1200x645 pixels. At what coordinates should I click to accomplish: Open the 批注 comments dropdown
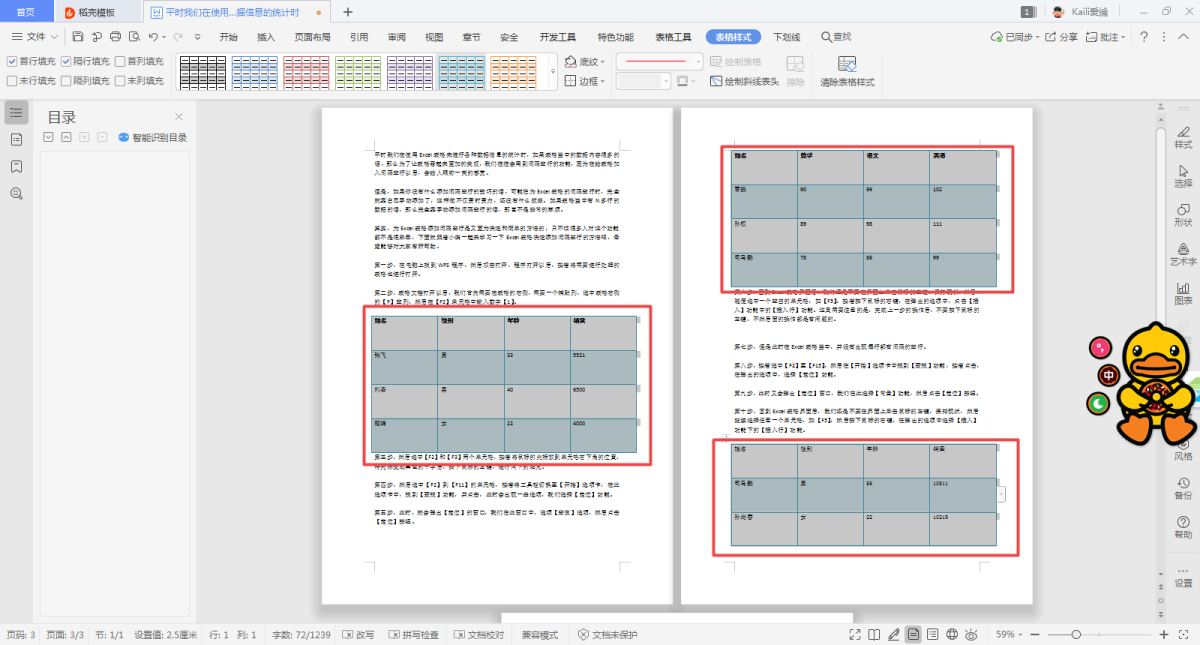pyautogui.click(x=1104, y=37)
